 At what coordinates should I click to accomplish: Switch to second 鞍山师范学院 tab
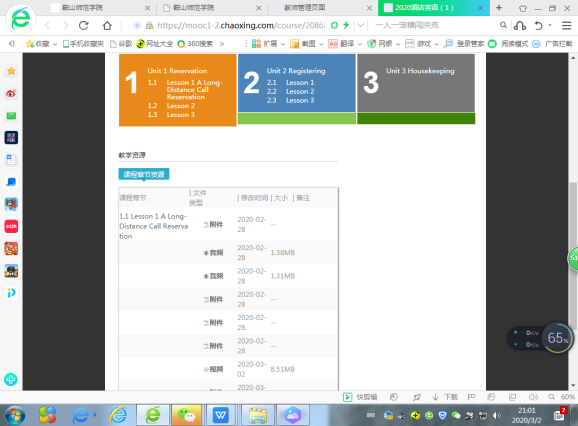click(x=212, y=8)
